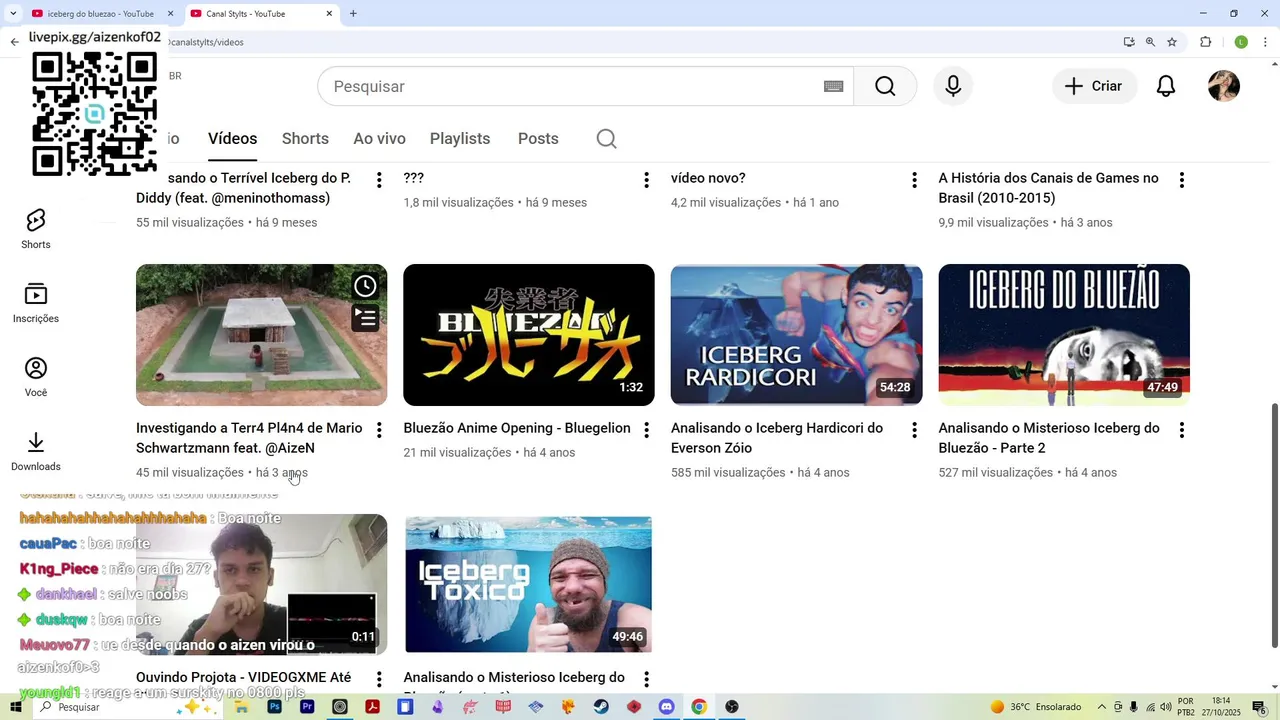Open Downloads in sidebar

(x=36, y=452)
